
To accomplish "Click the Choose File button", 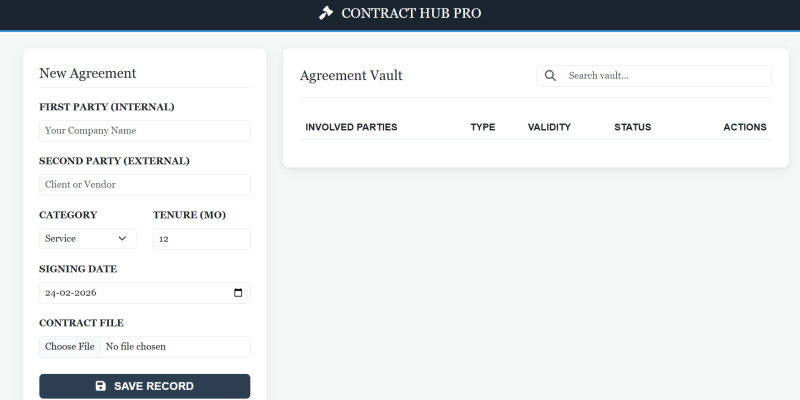I will (70, 347).
